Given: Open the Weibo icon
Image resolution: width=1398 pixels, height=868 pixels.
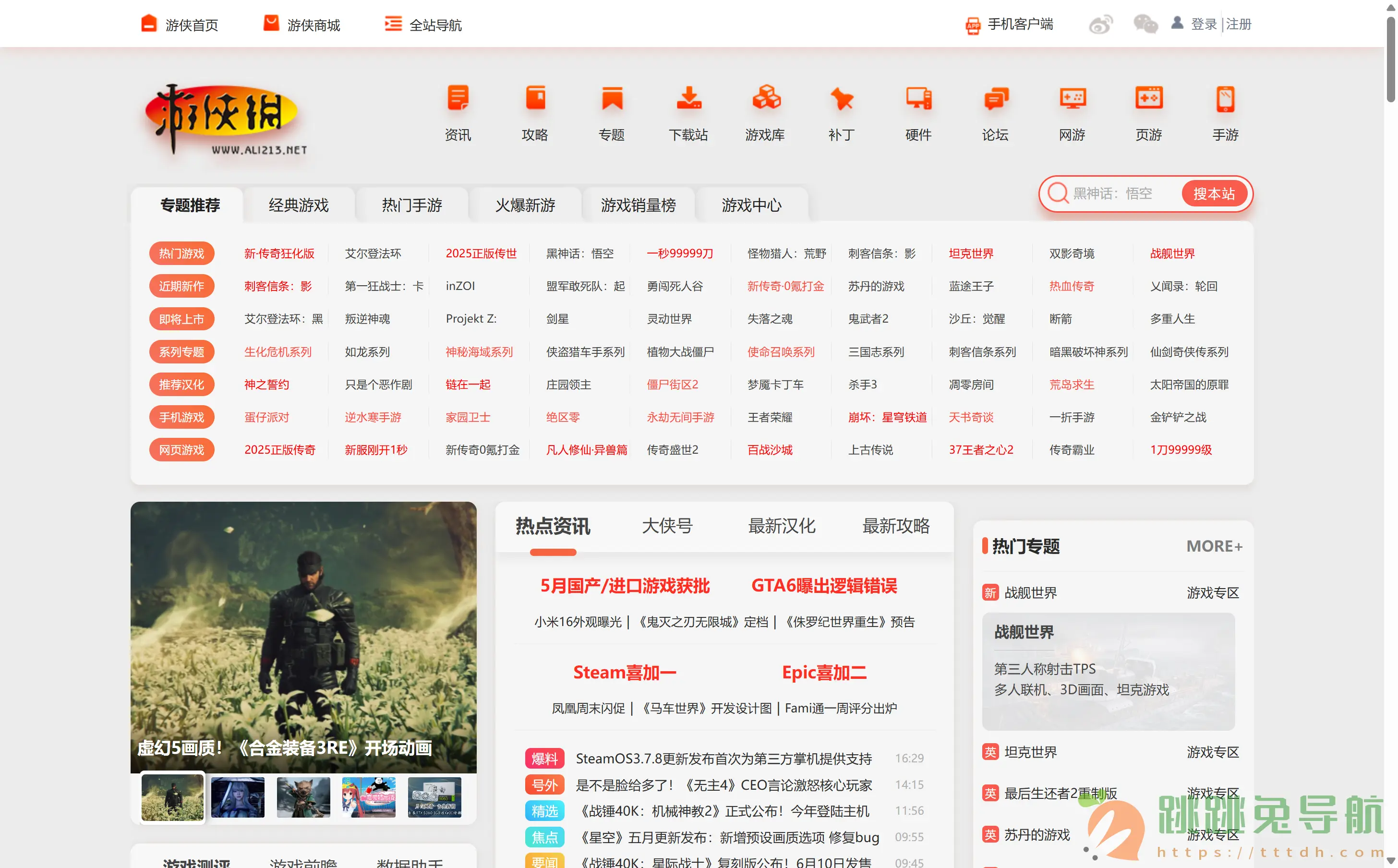Looking at the screenshot, I should 1100,24.
